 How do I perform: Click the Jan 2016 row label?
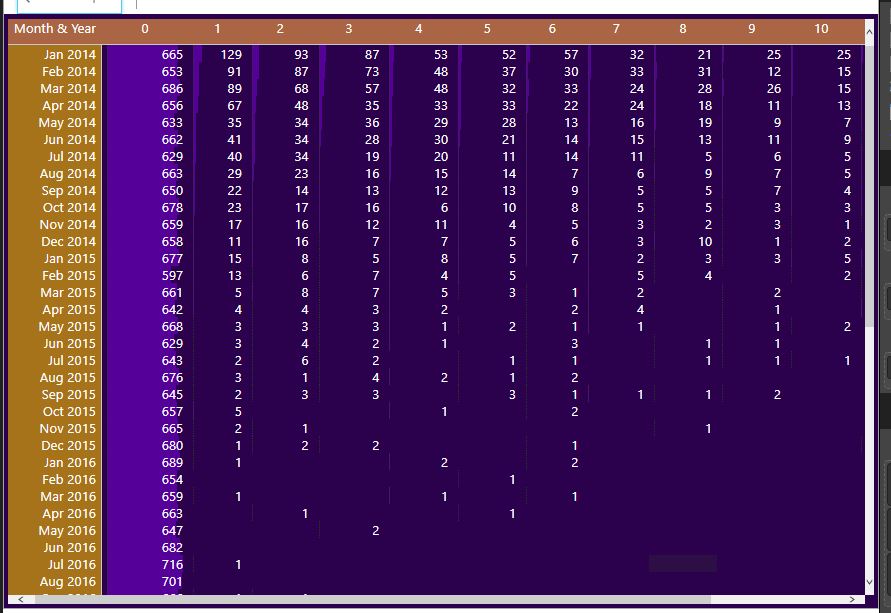70,463
